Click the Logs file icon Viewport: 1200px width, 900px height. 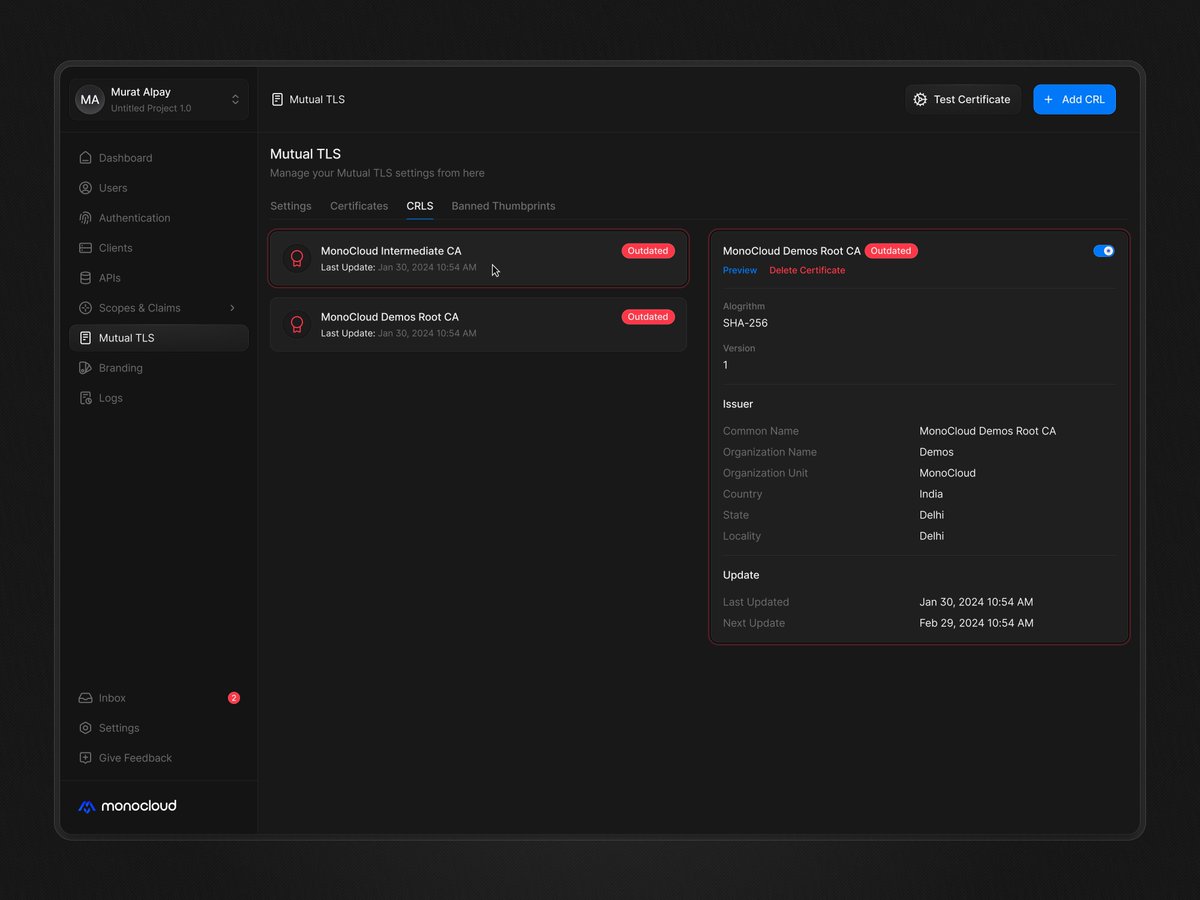point(85,398)
